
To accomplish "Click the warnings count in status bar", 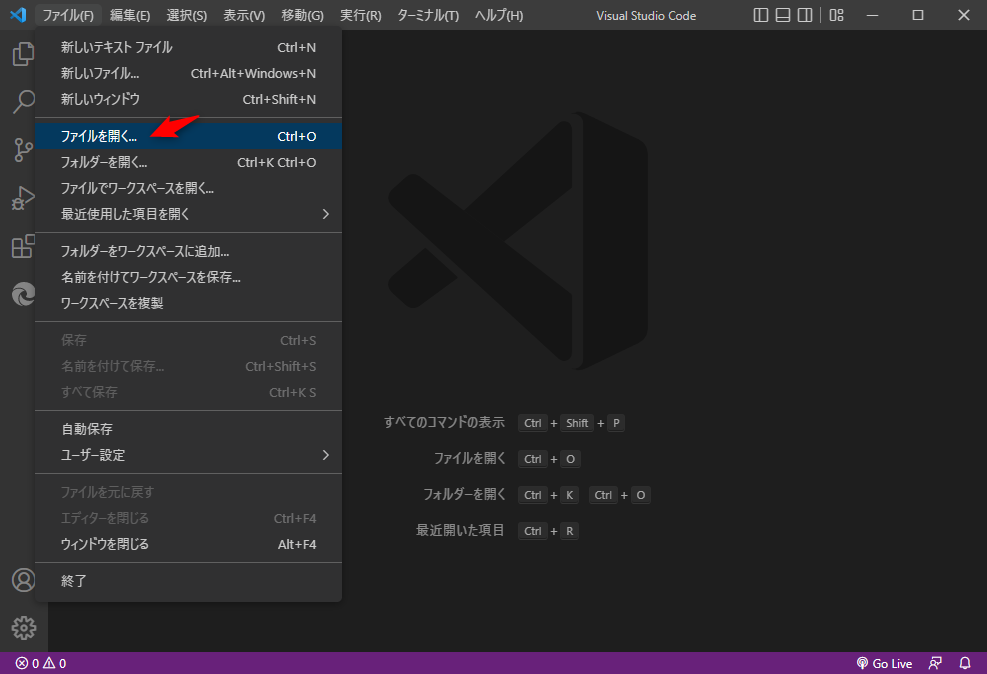I will click(x=55, y=663).
